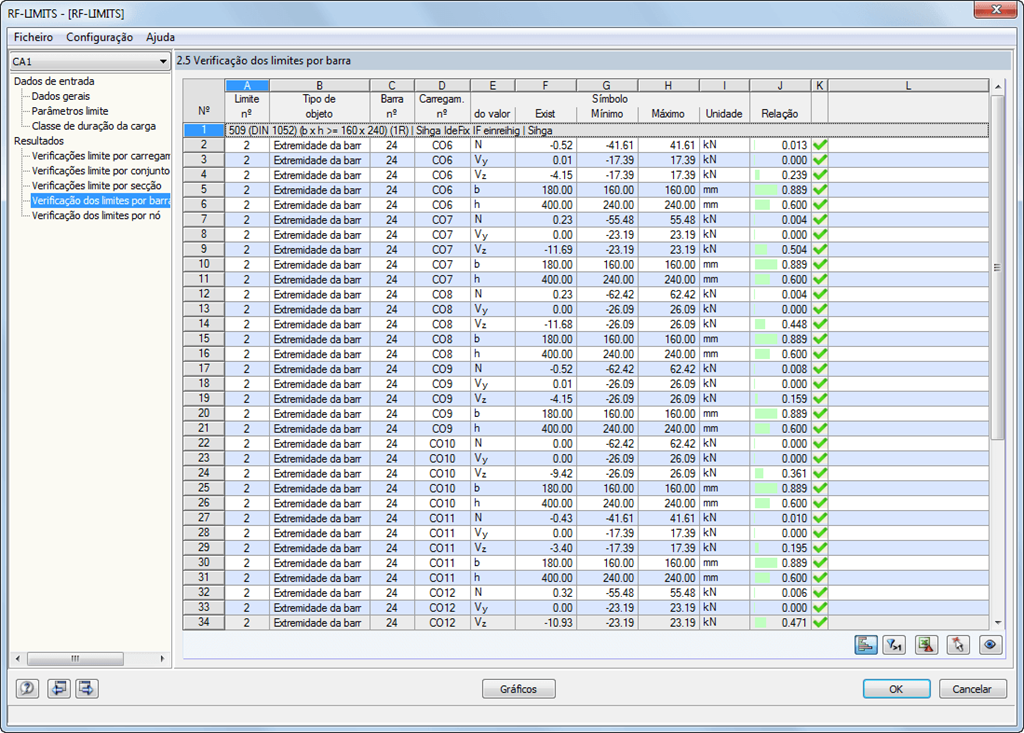
Task: Open Verificações limite por conjunto
Action: click(x=101, y=171)
